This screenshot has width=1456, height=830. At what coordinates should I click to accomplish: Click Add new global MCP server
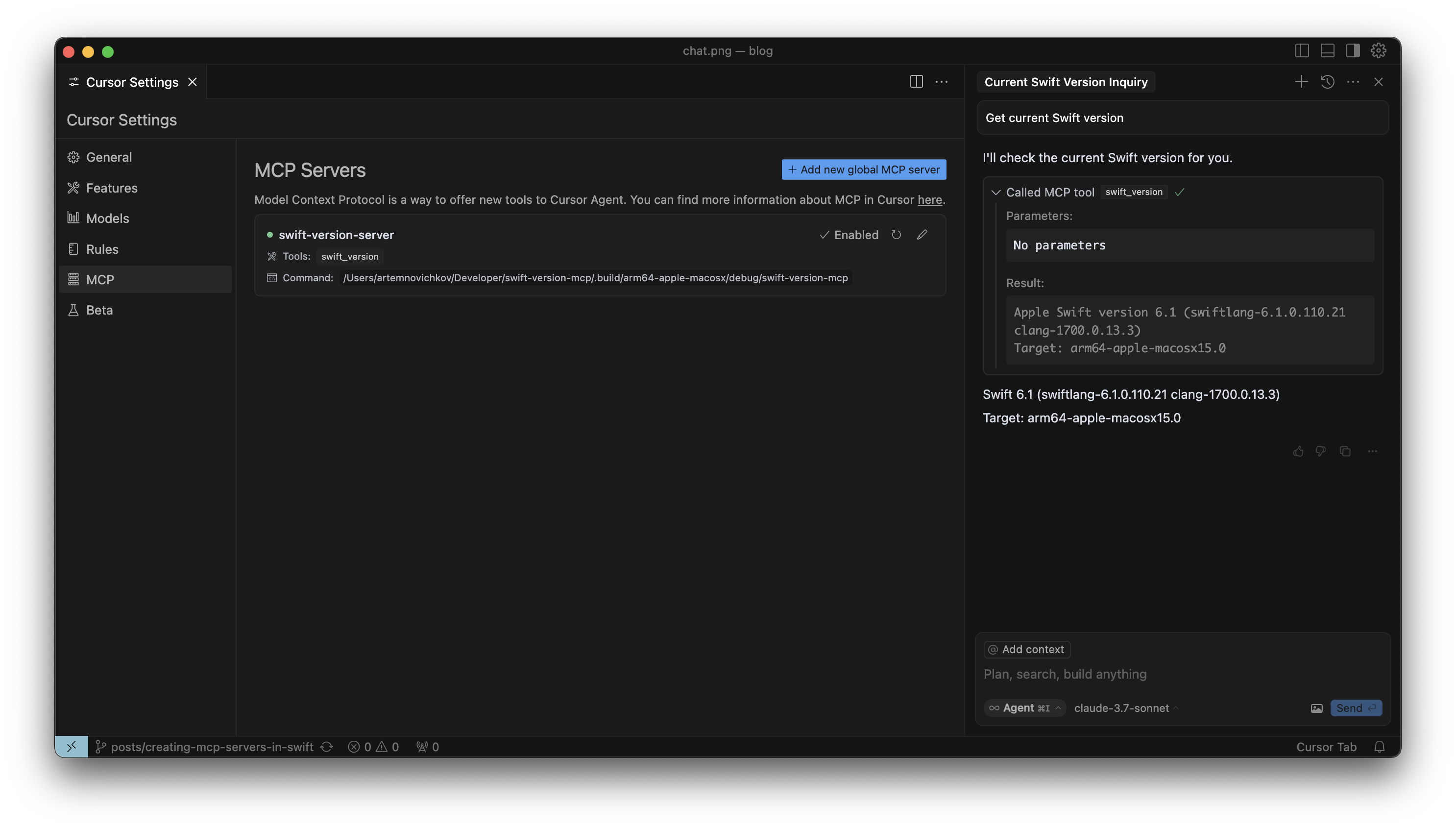(863, 170)
